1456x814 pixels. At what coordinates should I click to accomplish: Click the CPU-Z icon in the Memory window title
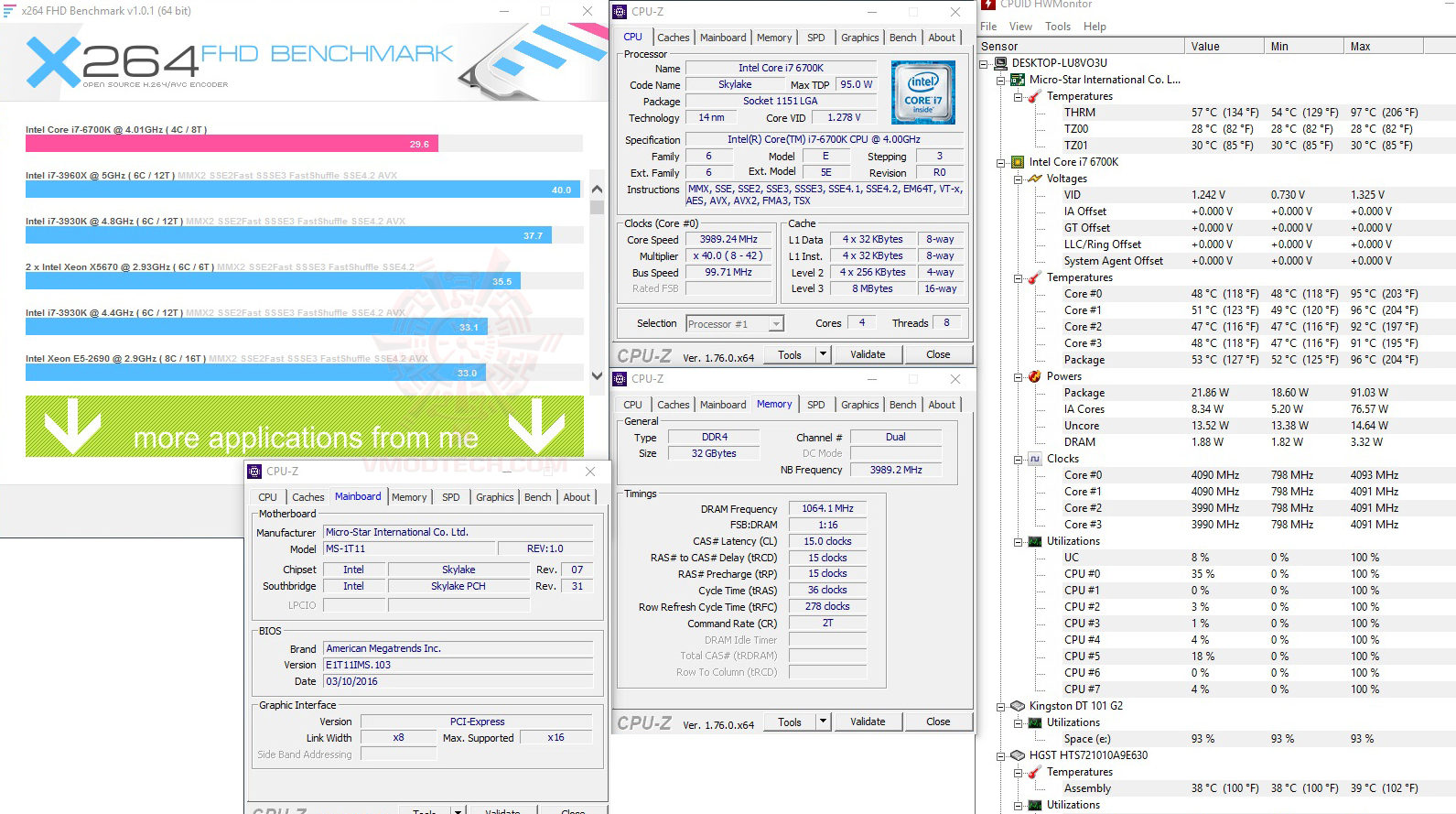[x=620, y=379]
